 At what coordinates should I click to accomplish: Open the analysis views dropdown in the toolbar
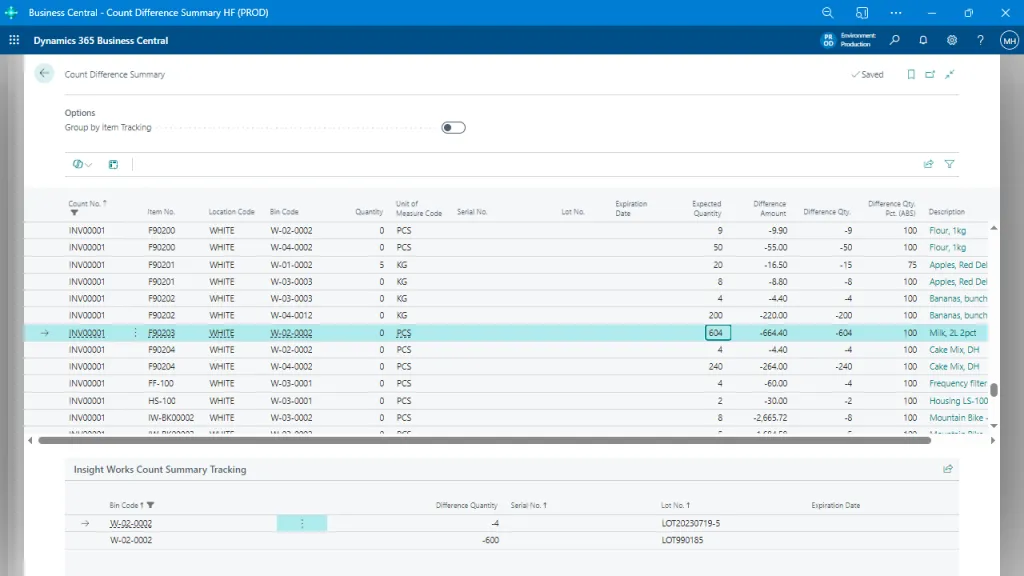click(x=82, y=163)
